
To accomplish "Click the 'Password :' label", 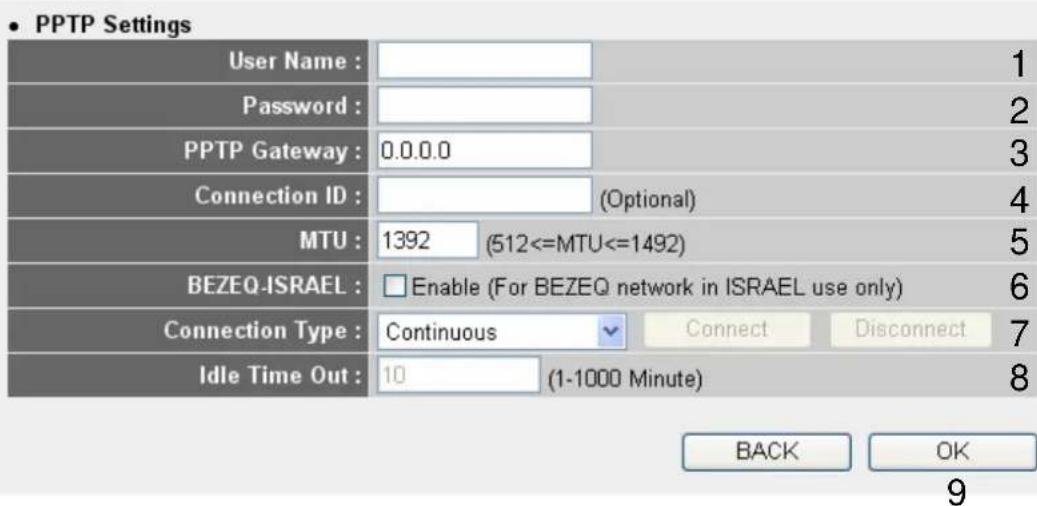I will click(303, 106).
